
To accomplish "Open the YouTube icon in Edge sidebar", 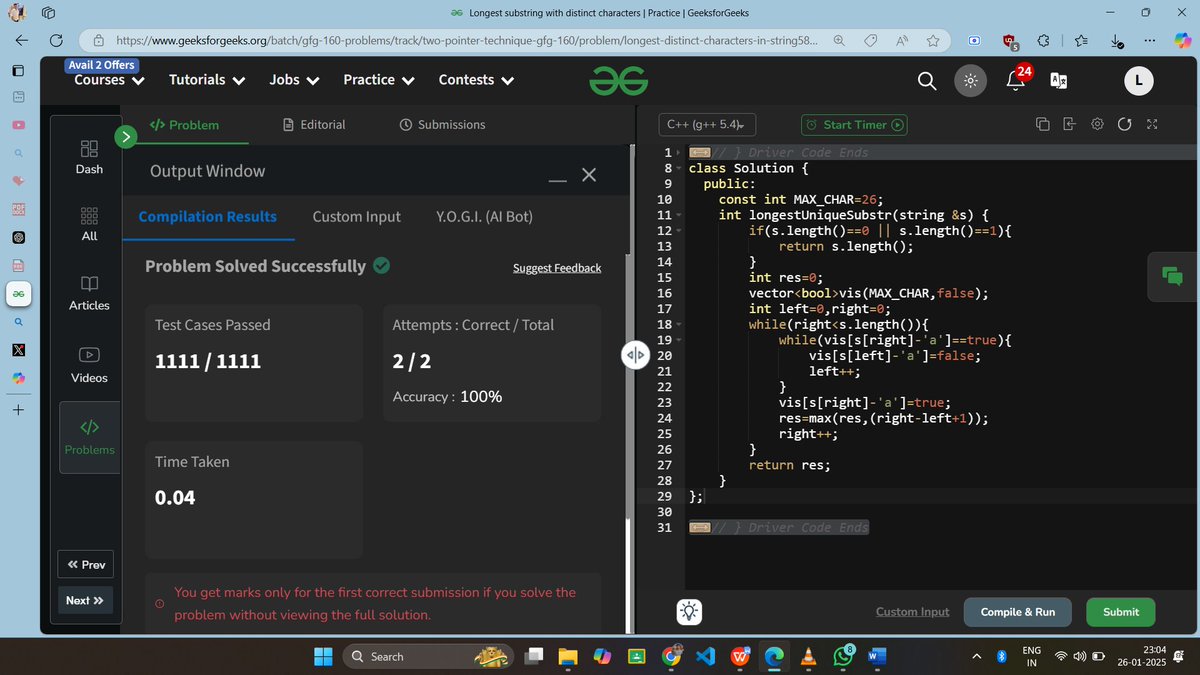I will (18, 125).
